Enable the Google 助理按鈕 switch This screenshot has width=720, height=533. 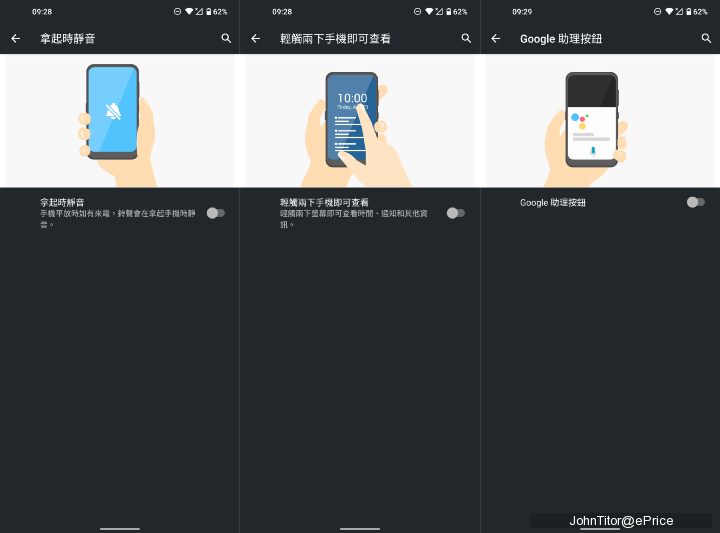pyautogui.click(x=696, y=202)
